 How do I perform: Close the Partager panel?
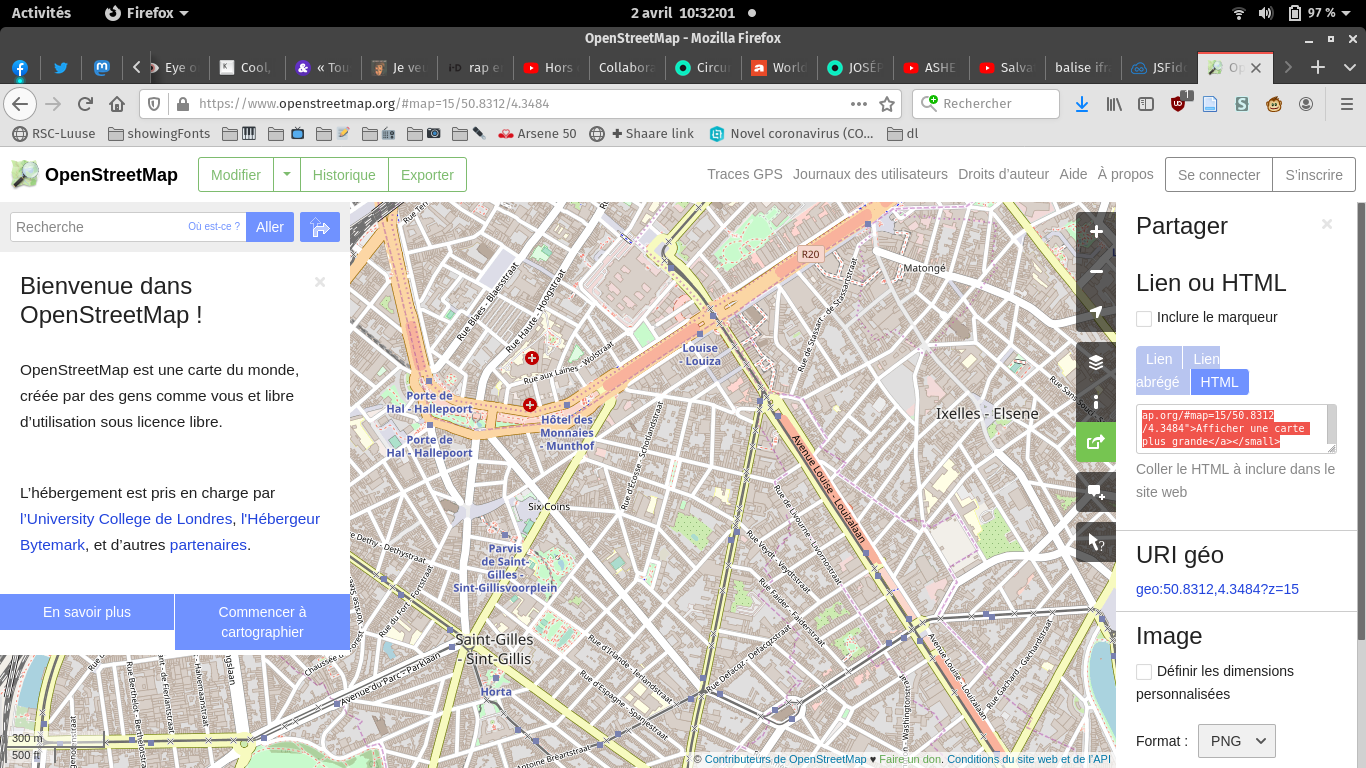pyautogui.click(x=1327, y=224)
